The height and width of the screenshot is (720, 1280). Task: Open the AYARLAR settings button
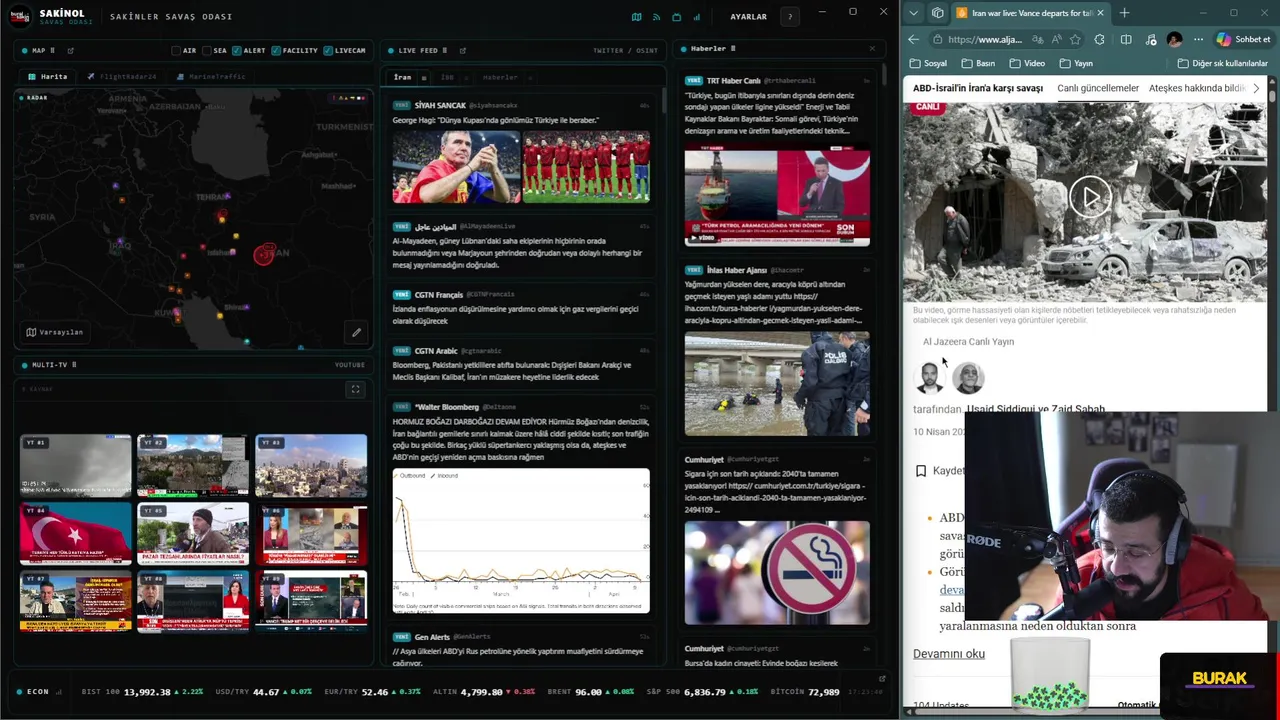[748, 17]
